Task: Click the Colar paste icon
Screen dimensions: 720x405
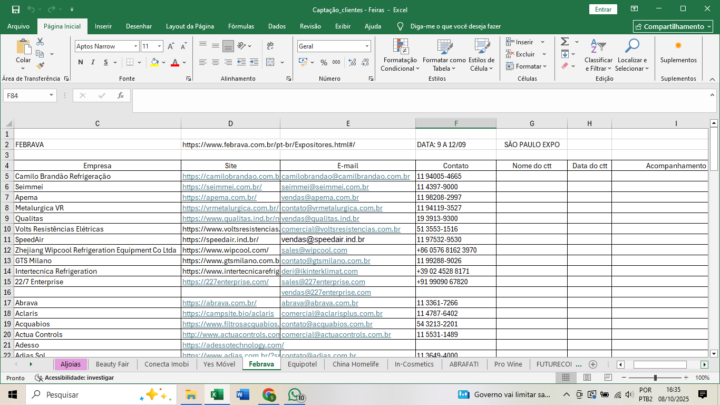Action: click(22, 48)
